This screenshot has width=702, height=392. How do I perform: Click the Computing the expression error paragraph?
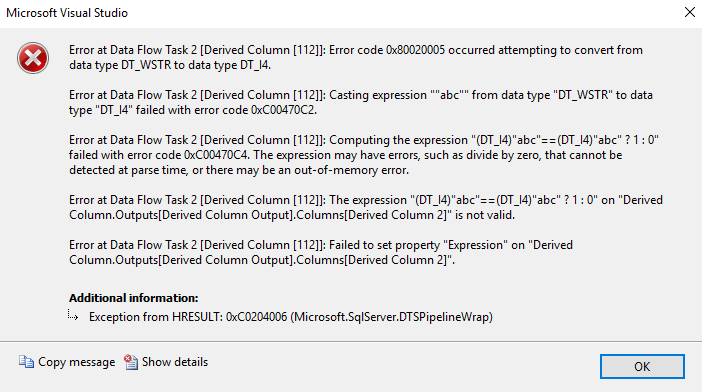point(364,155)
